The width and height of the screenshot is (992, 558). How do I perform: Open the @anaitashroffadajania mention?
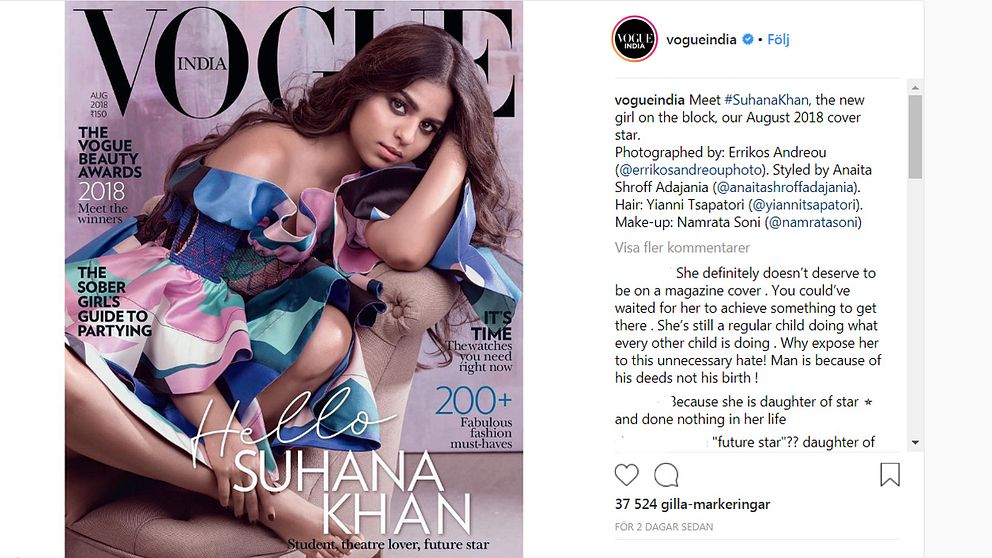coord(786,187)
